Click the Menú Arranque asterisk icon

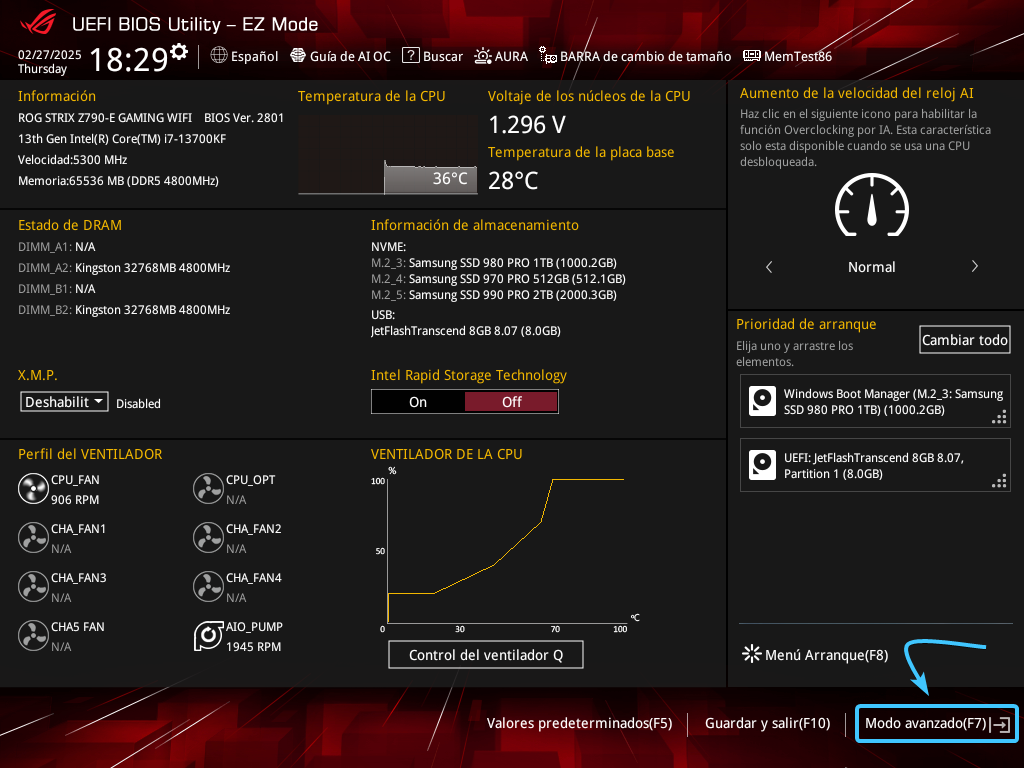pos(752,654)
